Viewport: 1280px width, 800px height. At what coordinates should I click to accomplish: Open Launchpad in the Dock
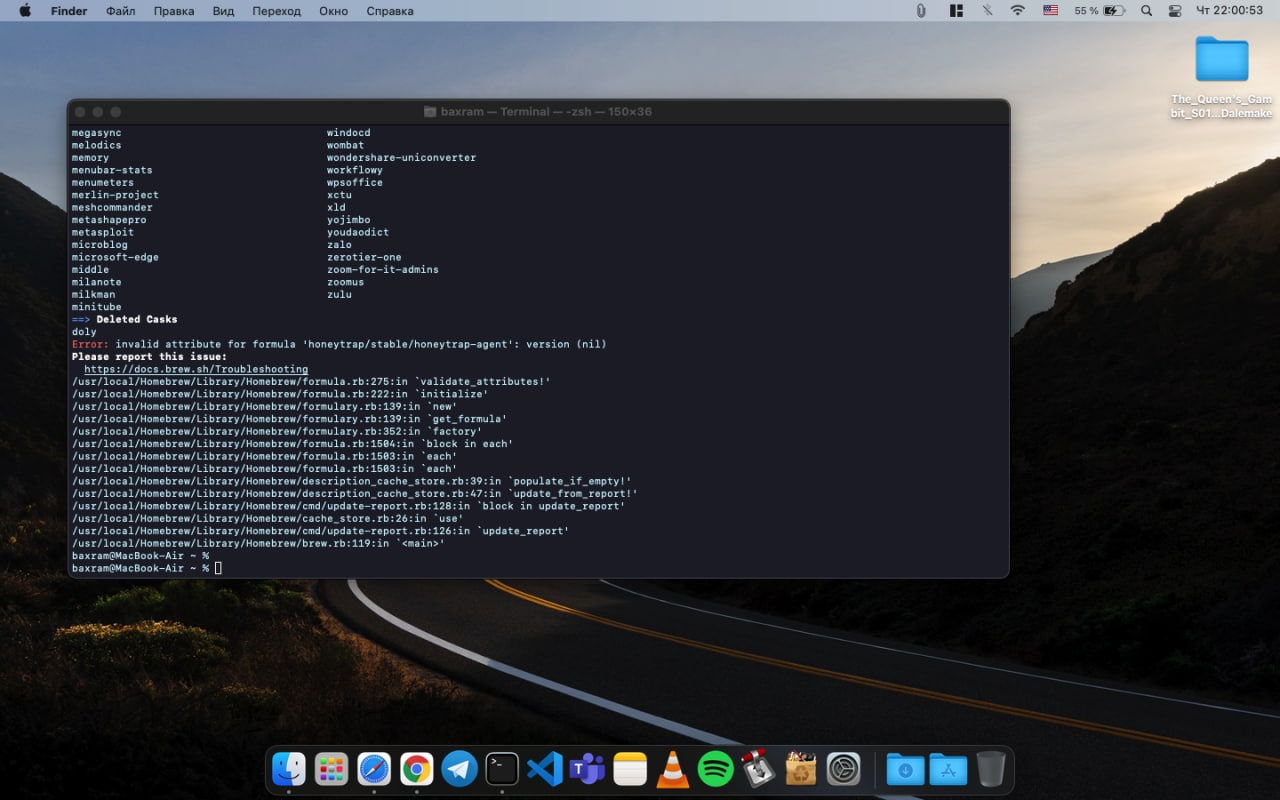pos(331,769)
